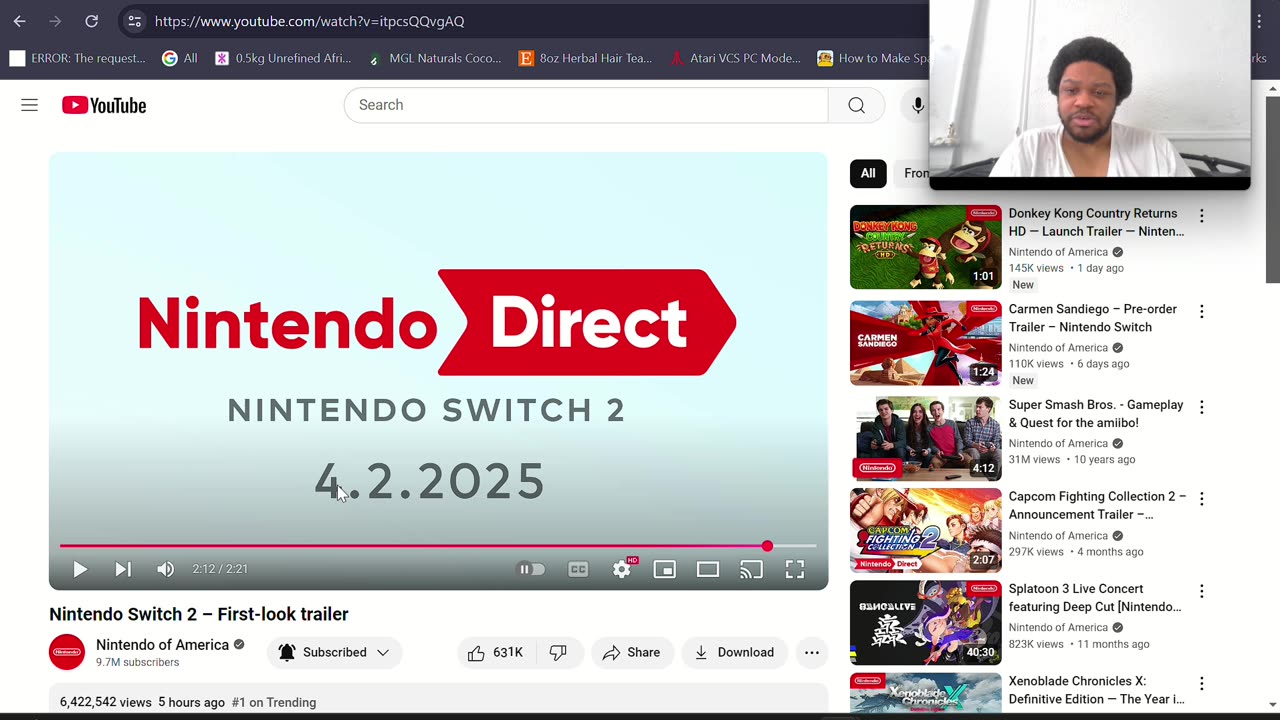Open browser three-dot menu
This screenshot has width=1280, height=720.
pos(1259,21)
